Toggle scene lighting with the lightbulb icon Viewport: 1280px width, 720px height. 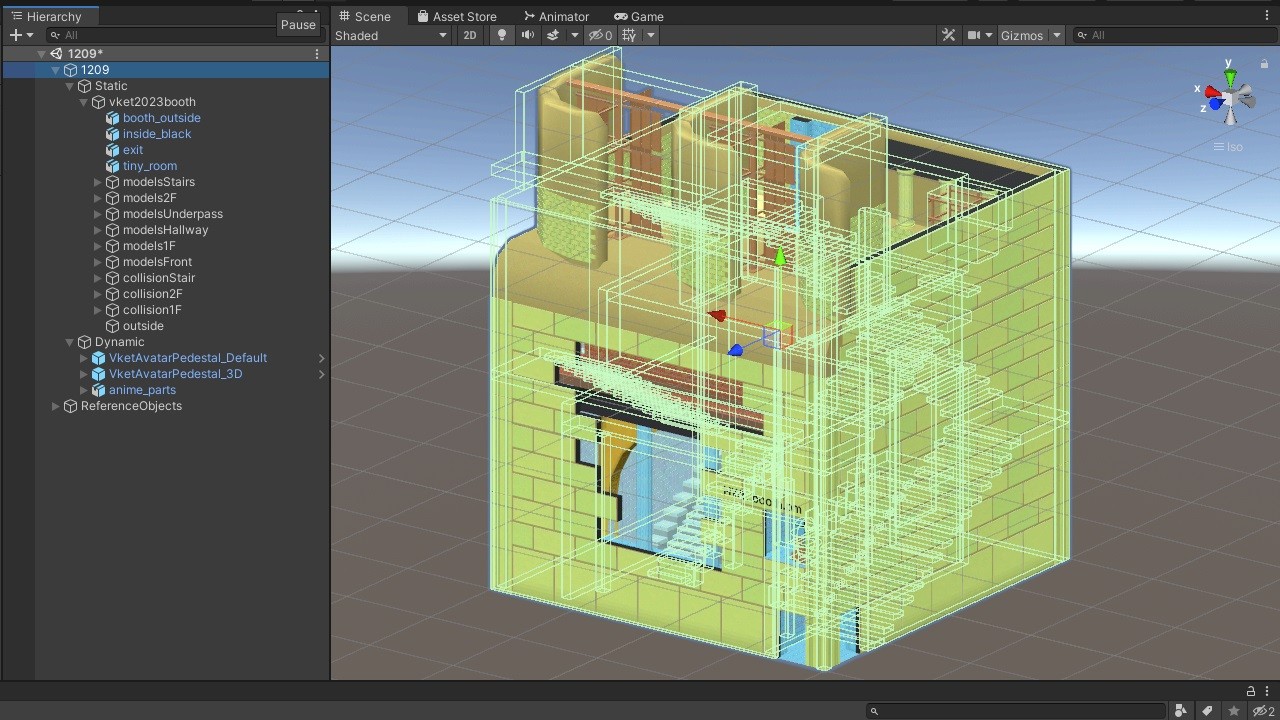coord(502,35)
